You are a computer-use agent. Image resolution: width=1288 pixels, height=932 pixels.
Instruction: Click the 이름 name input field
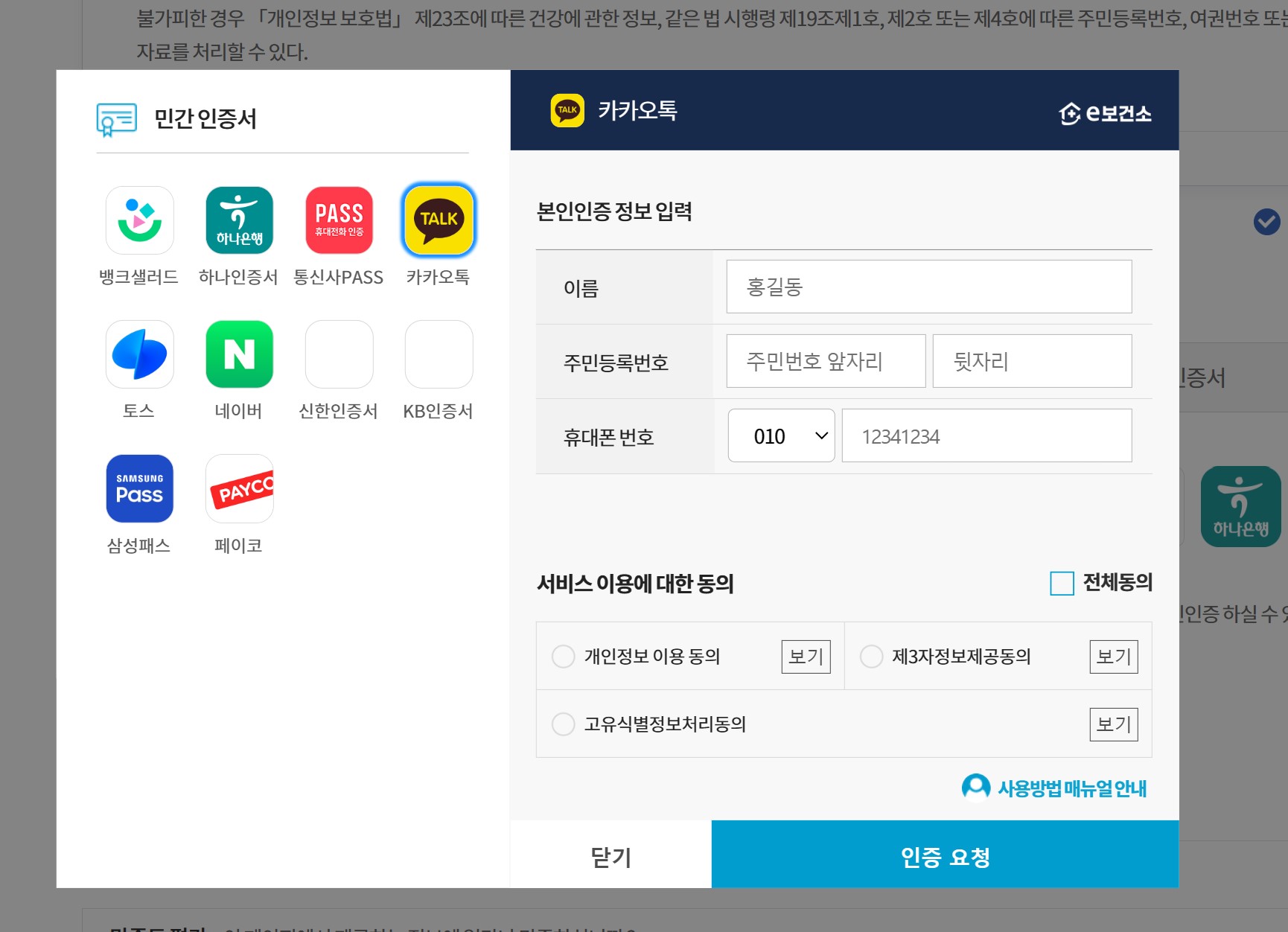(x=929, y=287)
